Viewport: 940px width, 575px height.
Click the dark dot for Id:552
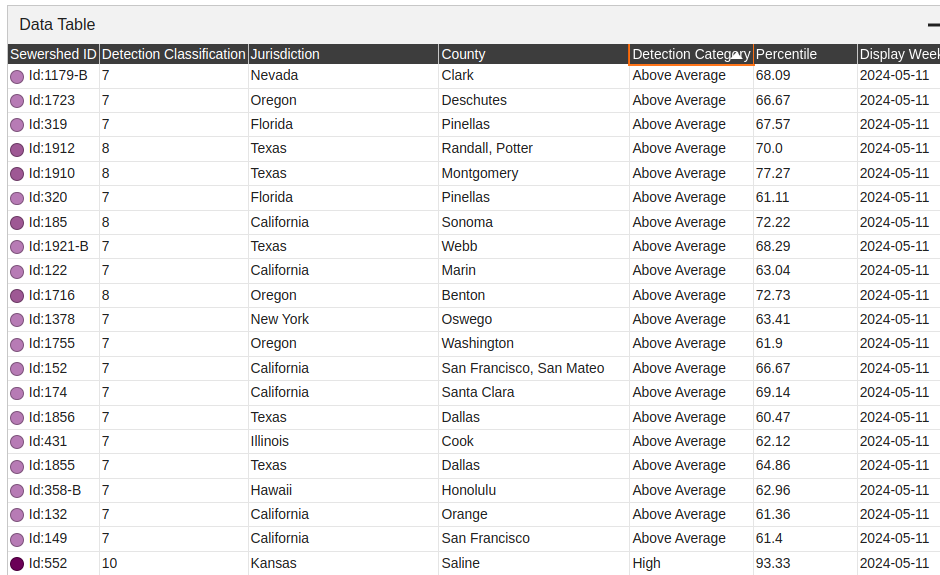pos(17,564)
